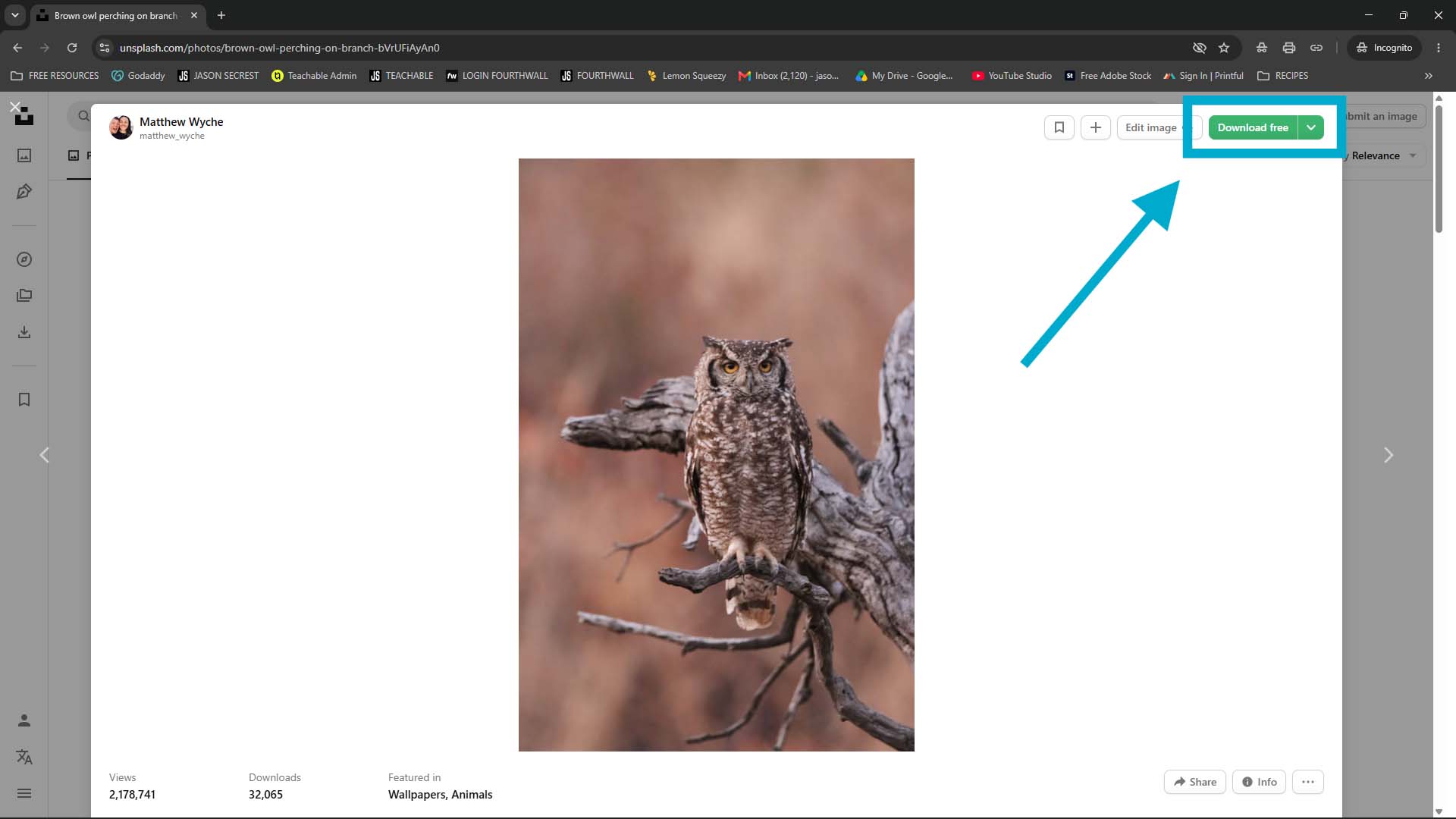
Task: Go to next photo arrow
Action: click(x=1389, y=455)
